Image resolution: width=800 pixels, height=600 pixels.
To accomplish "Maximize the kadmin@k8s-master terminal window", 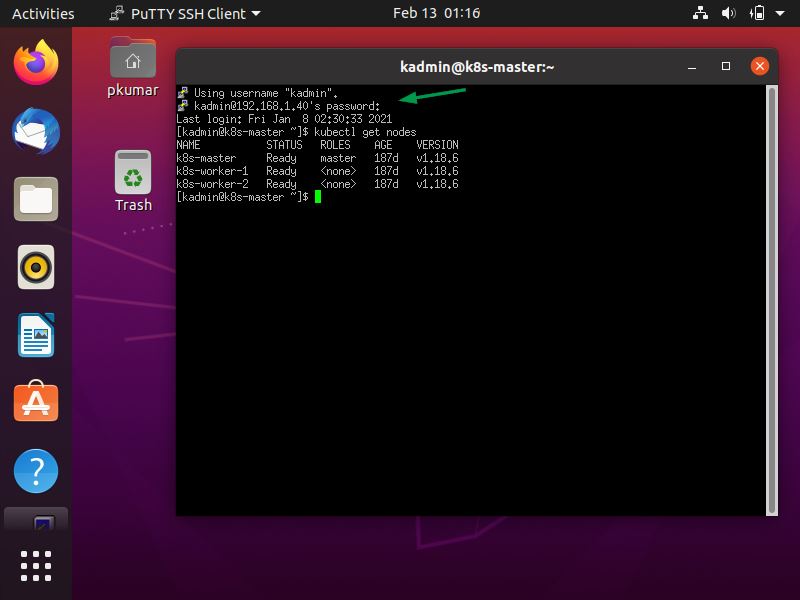I will click(x=725, y=66).
